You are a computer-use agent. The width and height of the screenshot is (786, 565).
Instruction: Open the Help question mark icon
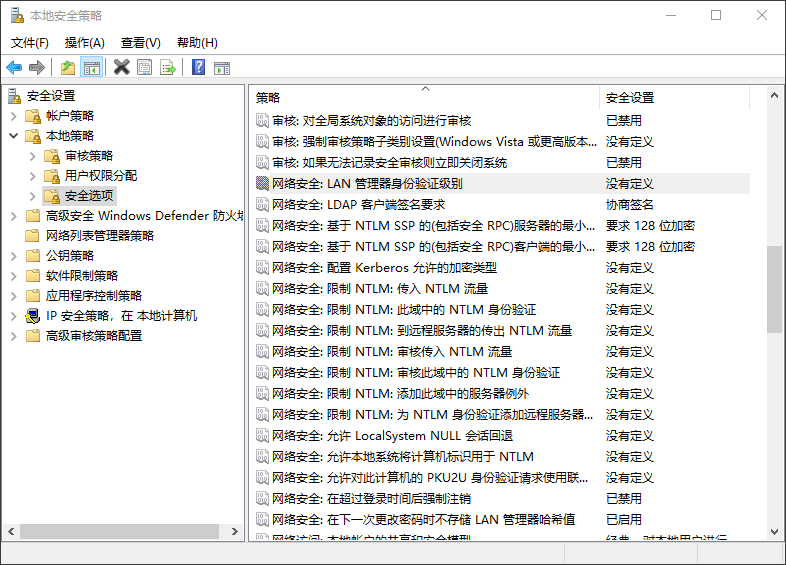(199, 67)
